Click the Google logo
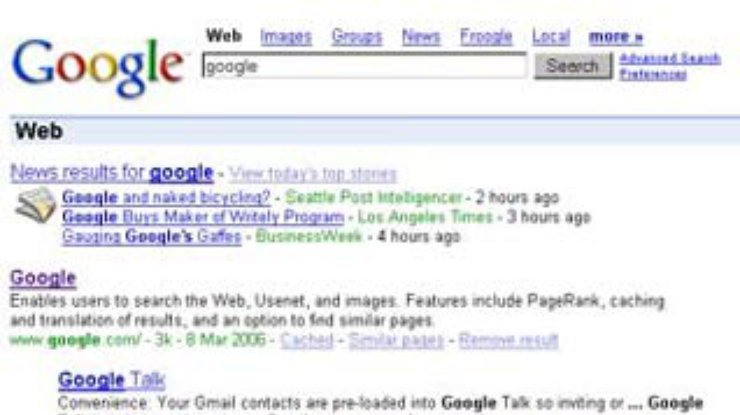This screenshot has width=740, height=415. coord(98,67)
